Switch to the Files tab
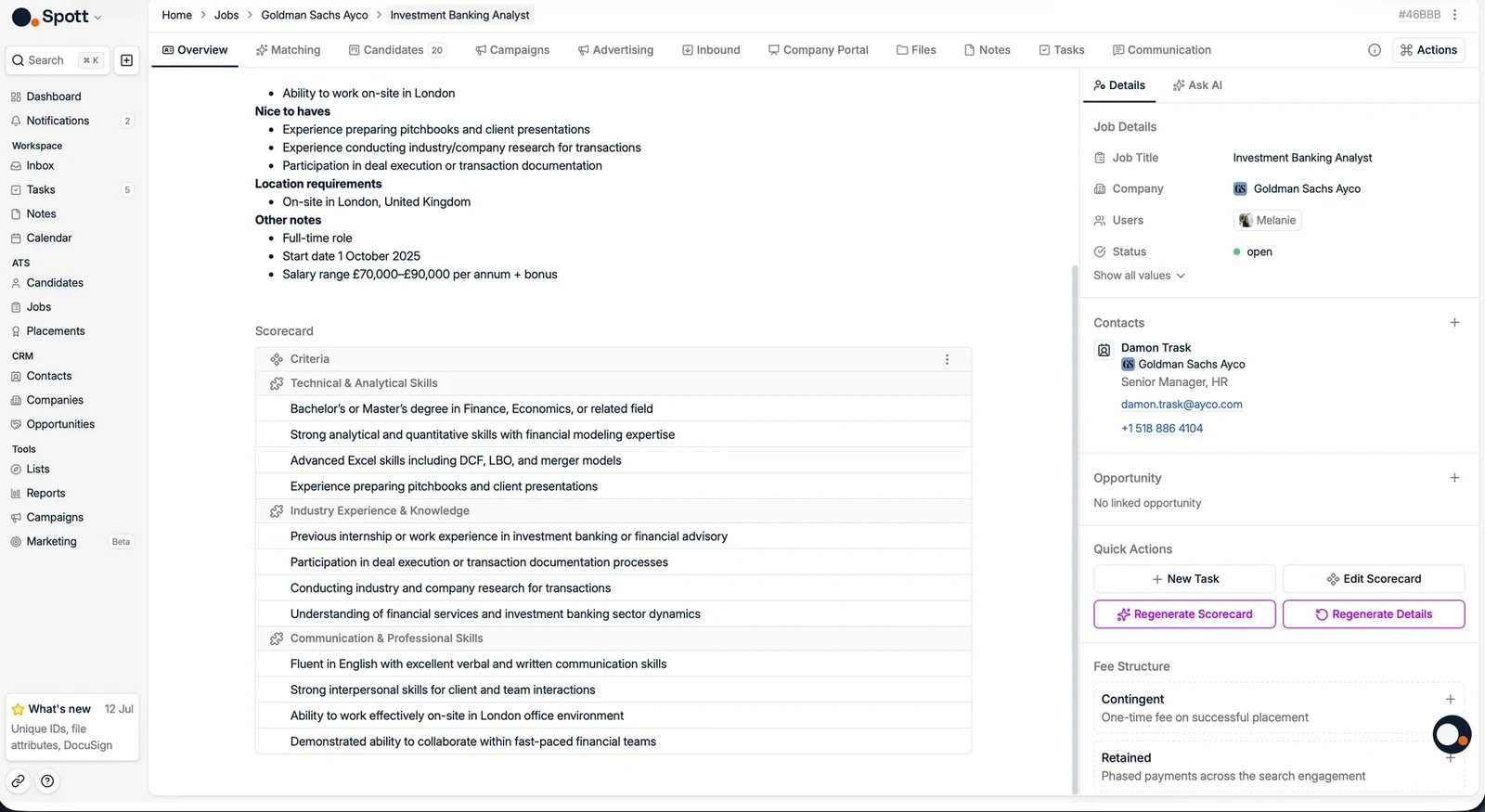The width and height of the screenshot is (1485, 812). [x=916, y=50]
